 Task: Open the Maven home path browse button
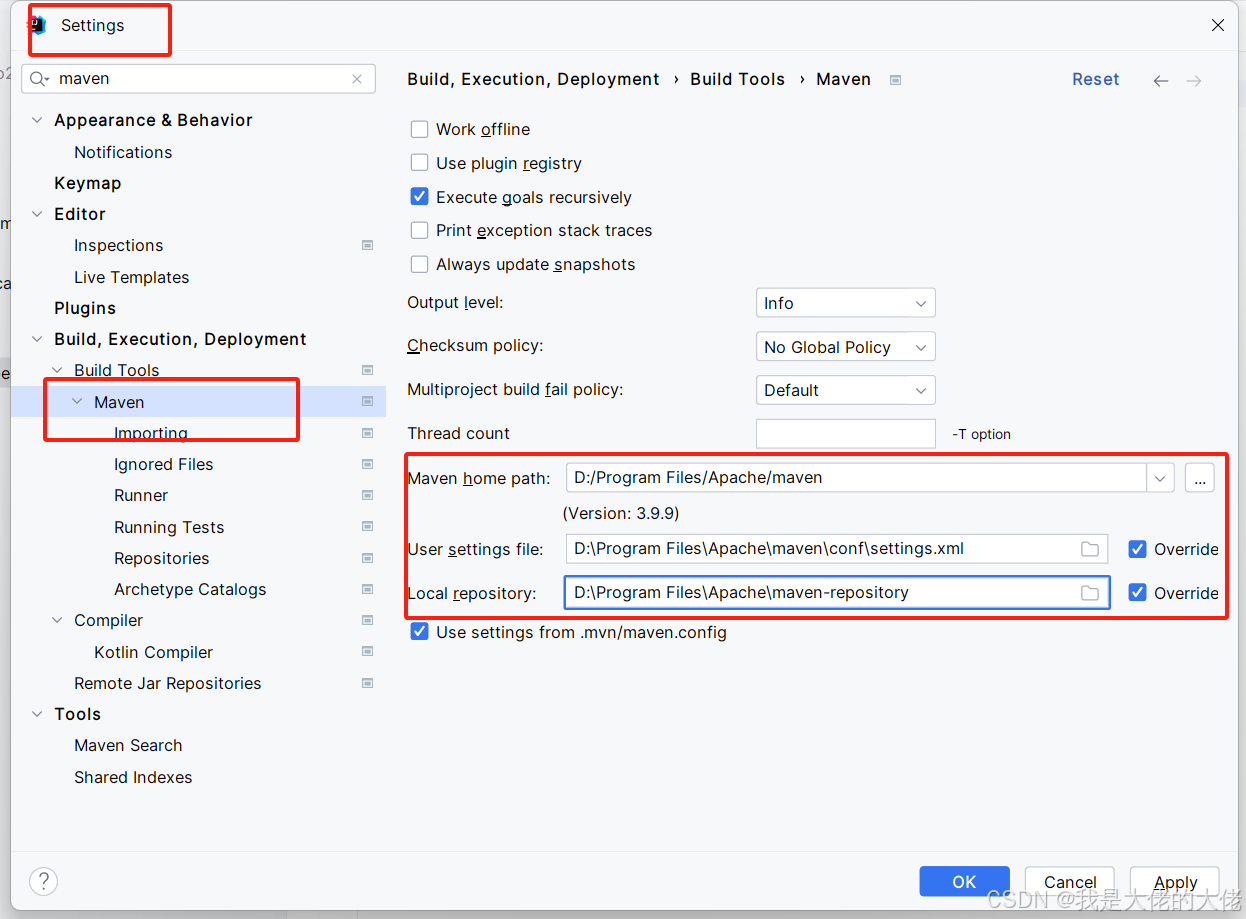click(1200, 478)
